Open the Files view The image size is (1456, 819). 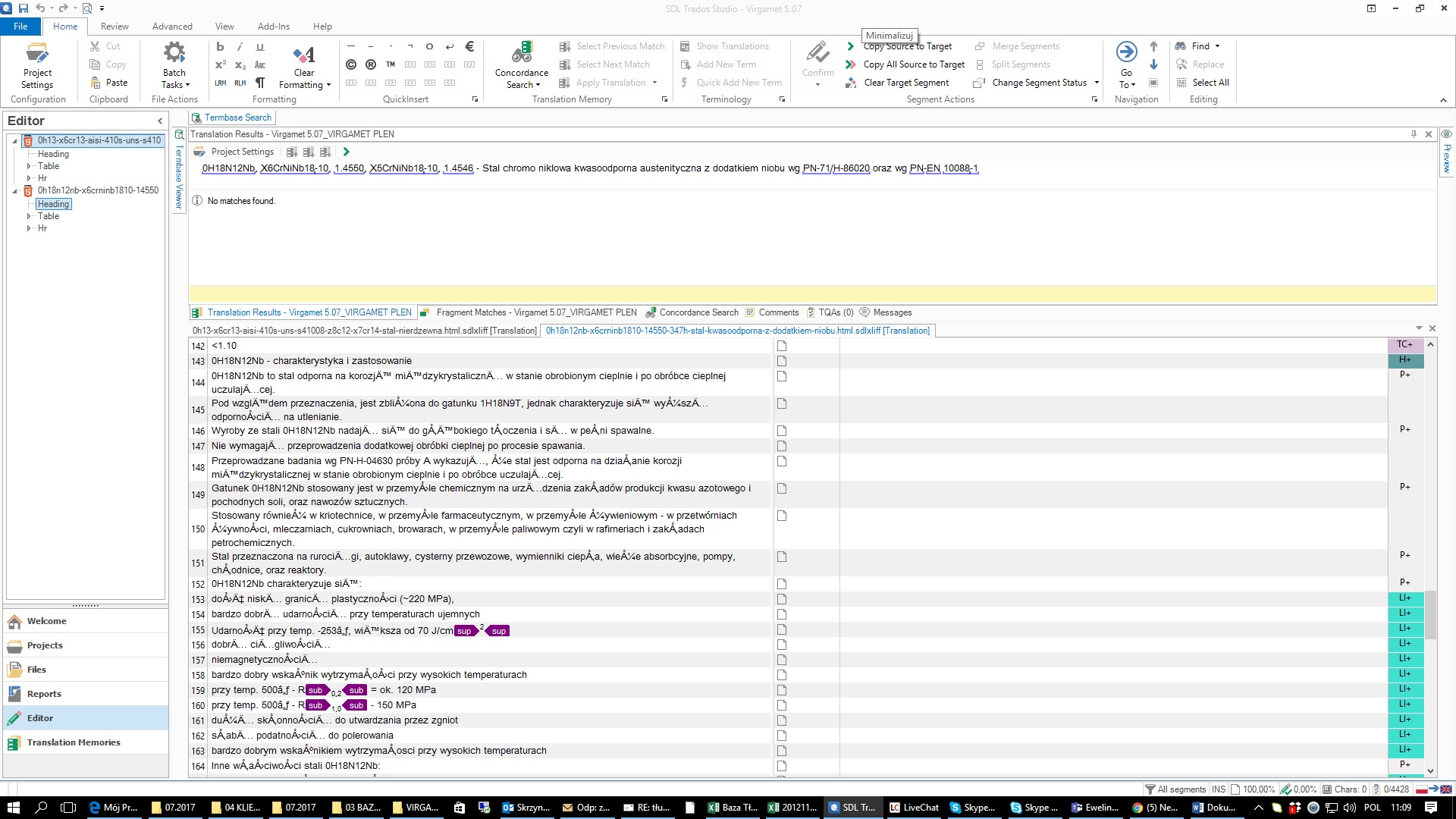pos(86,670)
